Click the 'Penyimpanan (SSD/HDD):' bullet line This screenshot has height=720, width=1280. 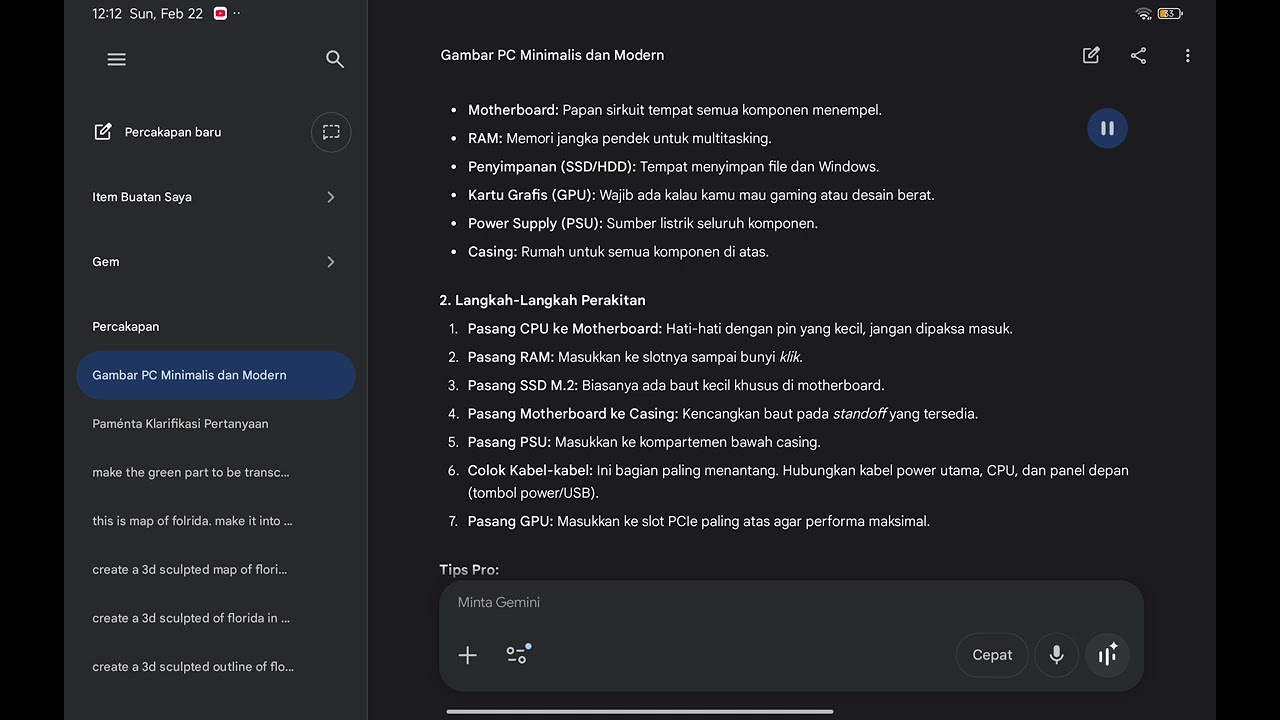674,167
